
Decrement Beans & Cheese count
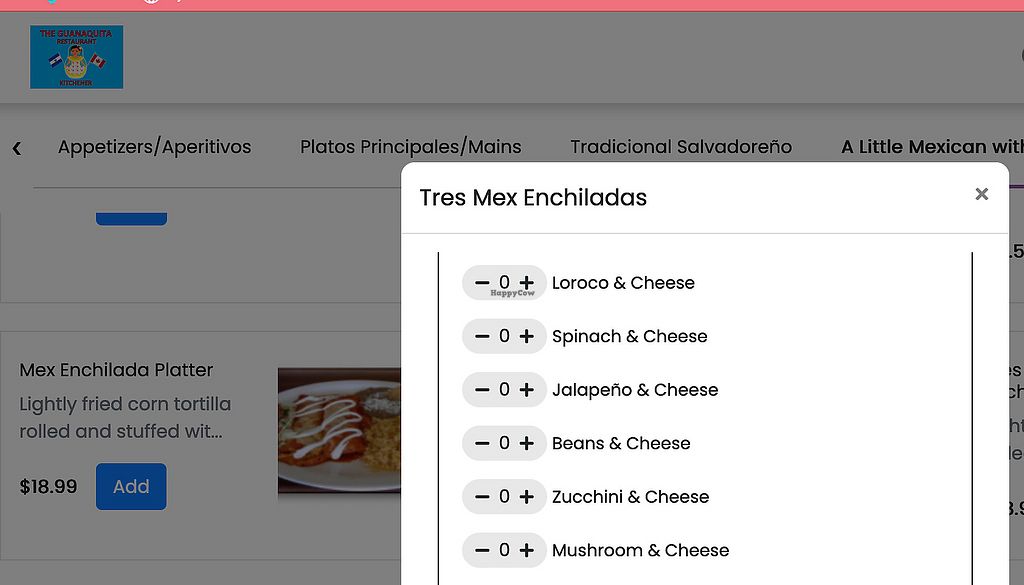pos(482,443)
